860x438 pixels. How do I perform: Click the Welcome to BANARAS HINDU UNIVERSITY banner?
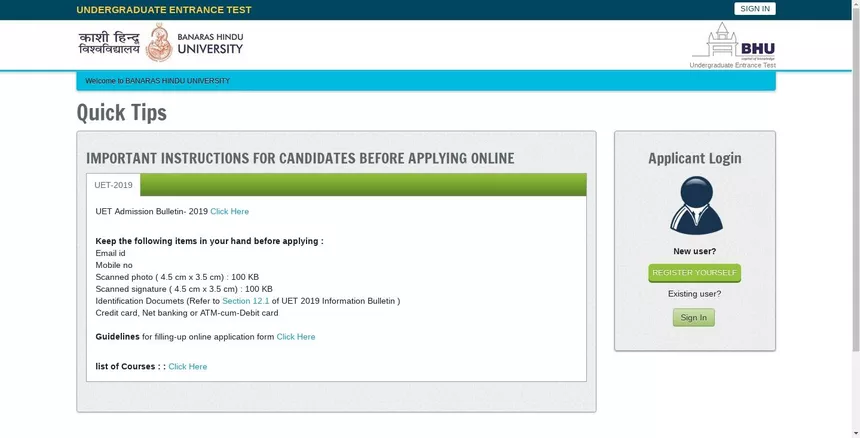pos(426,81)
